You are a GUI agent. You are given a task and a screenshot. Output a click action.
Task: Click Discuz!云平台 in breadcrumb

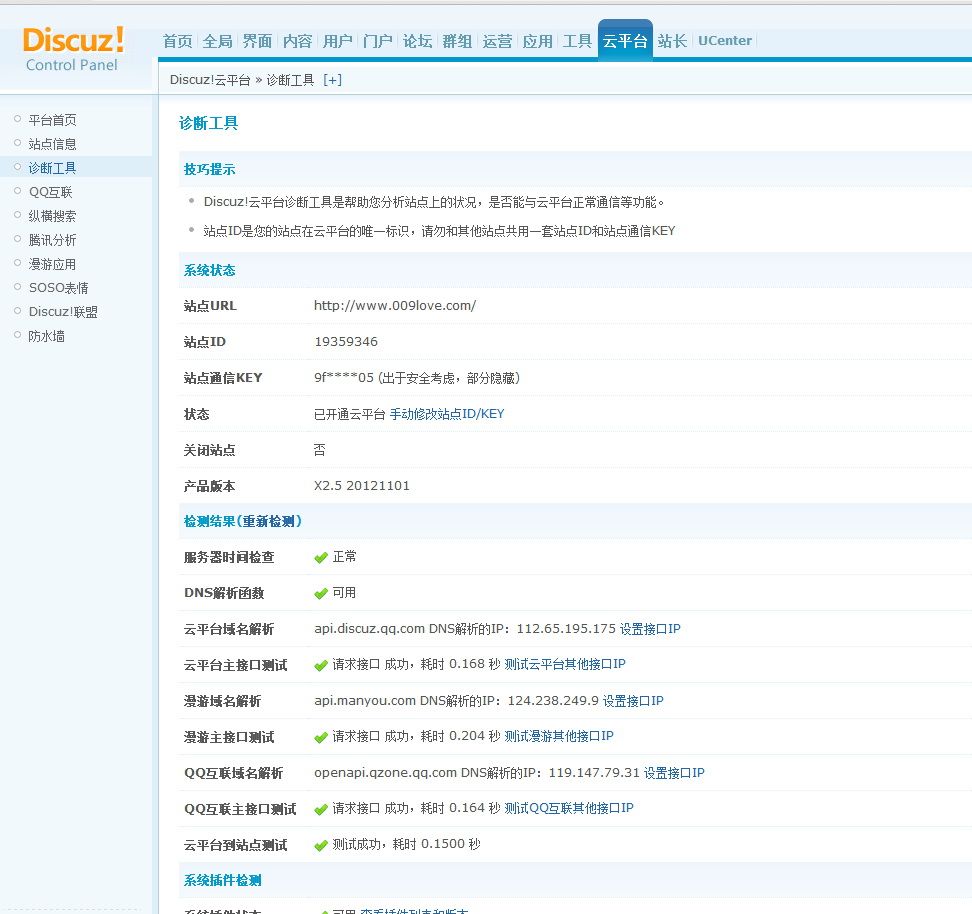(210, 80)
